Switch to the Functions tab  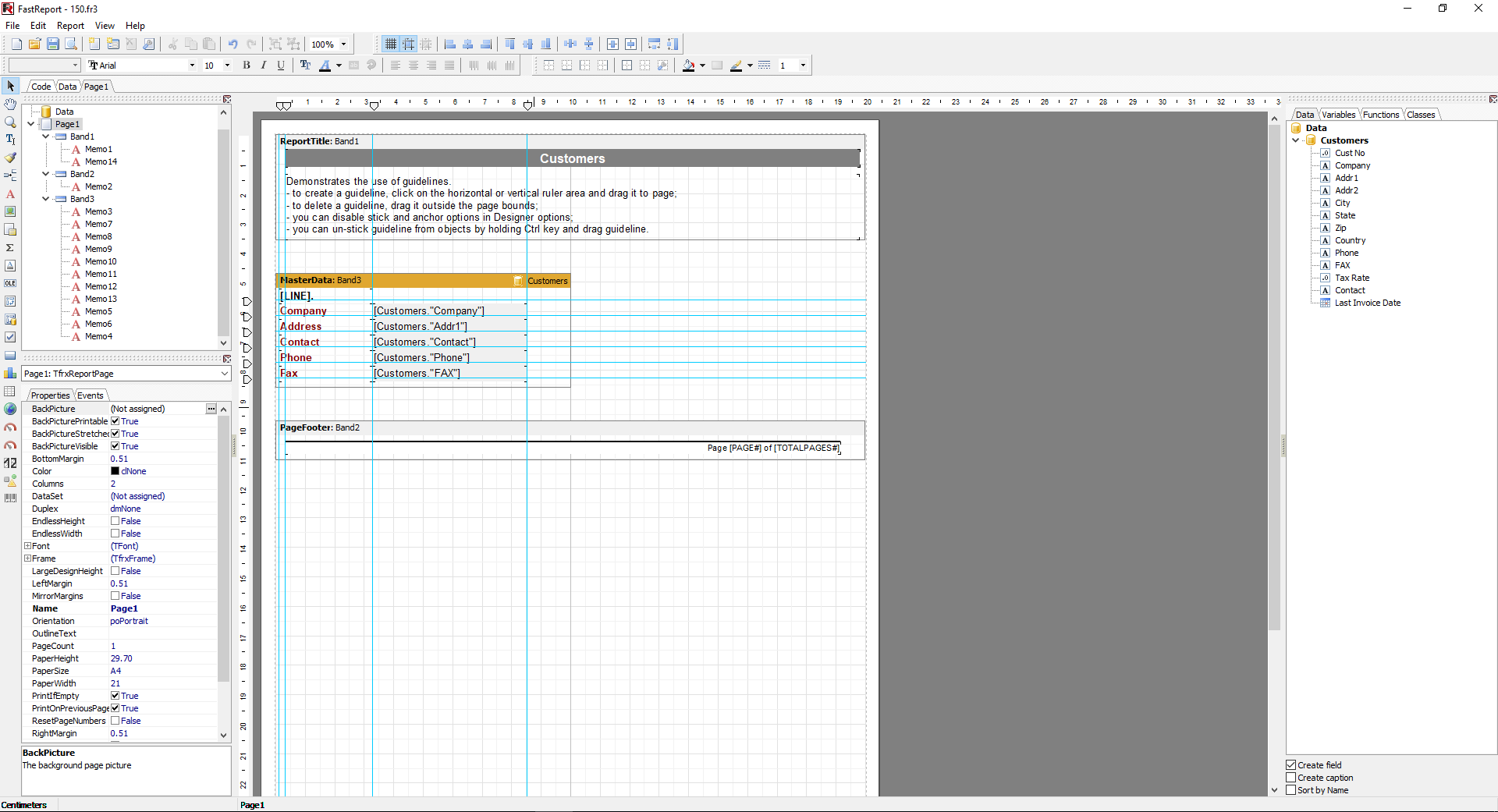pyautogui.click(x=1381, y=115)
